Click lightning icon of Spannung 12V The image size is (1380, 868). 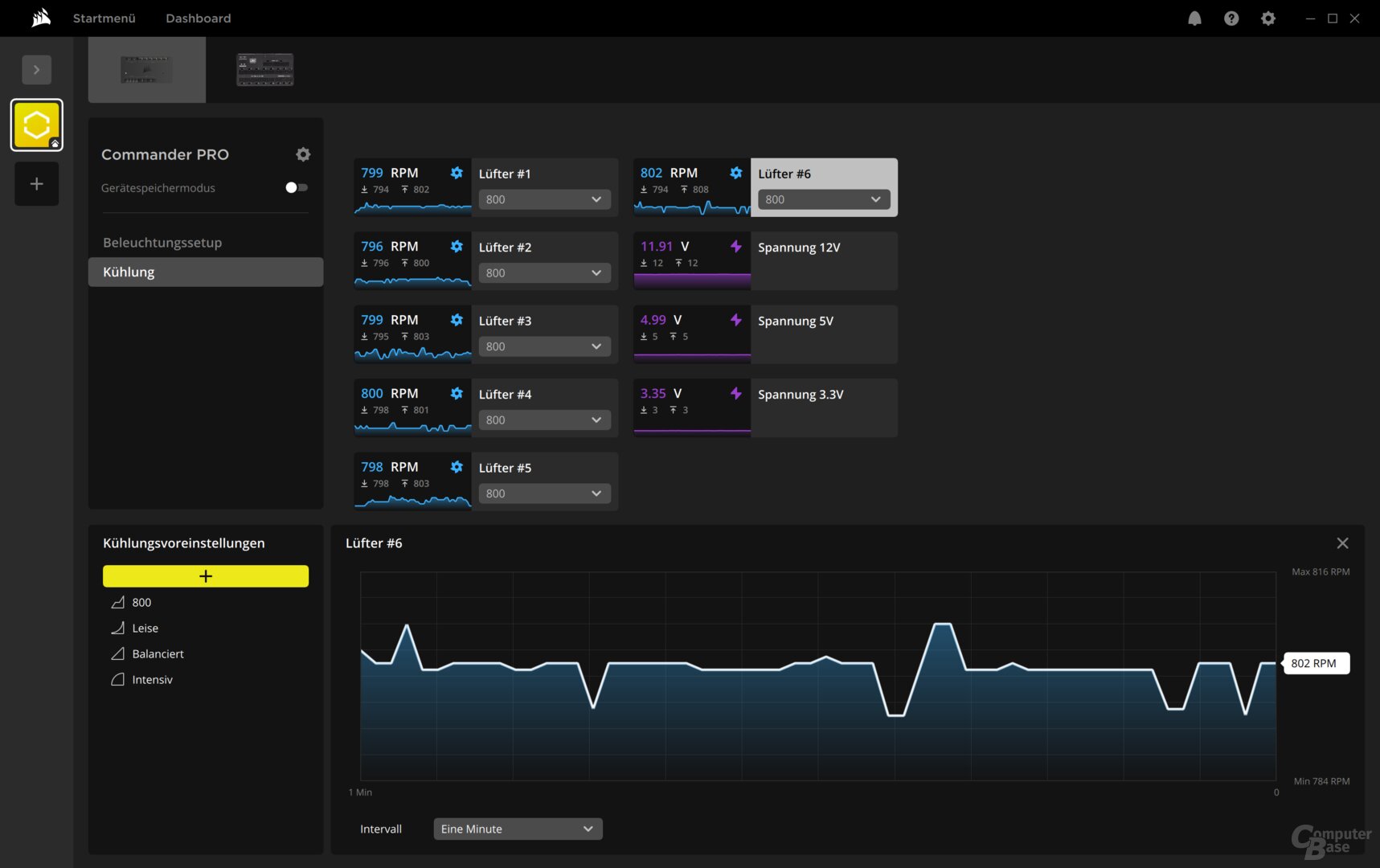[x=736, y=247]
